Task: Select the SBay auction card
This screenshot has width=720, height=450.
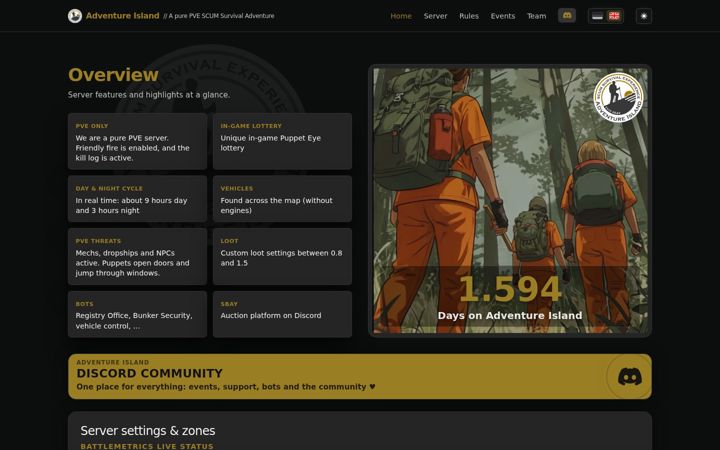Action: 282,315
